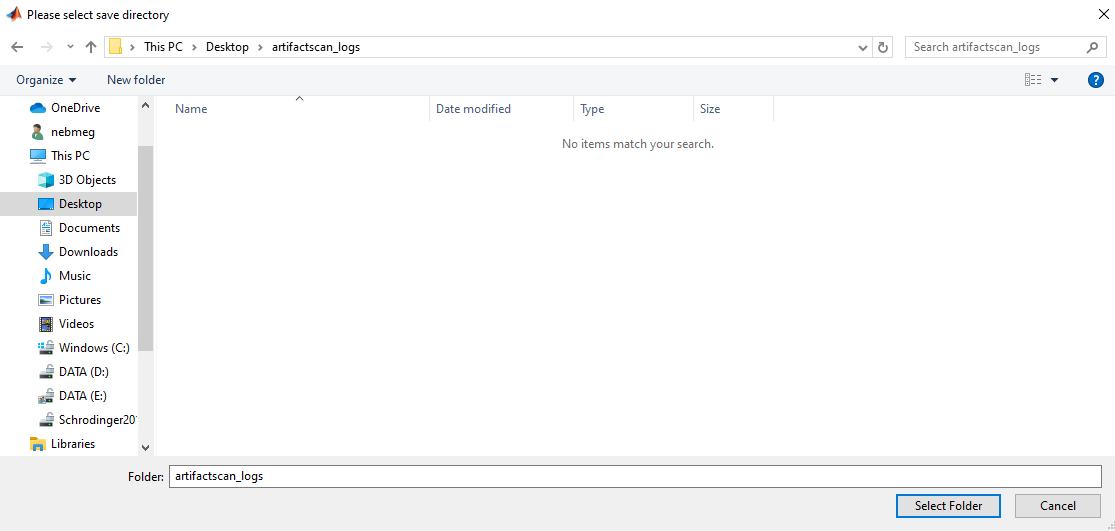
Task: Open recent locations dropdown chevron
Action: 70,47
